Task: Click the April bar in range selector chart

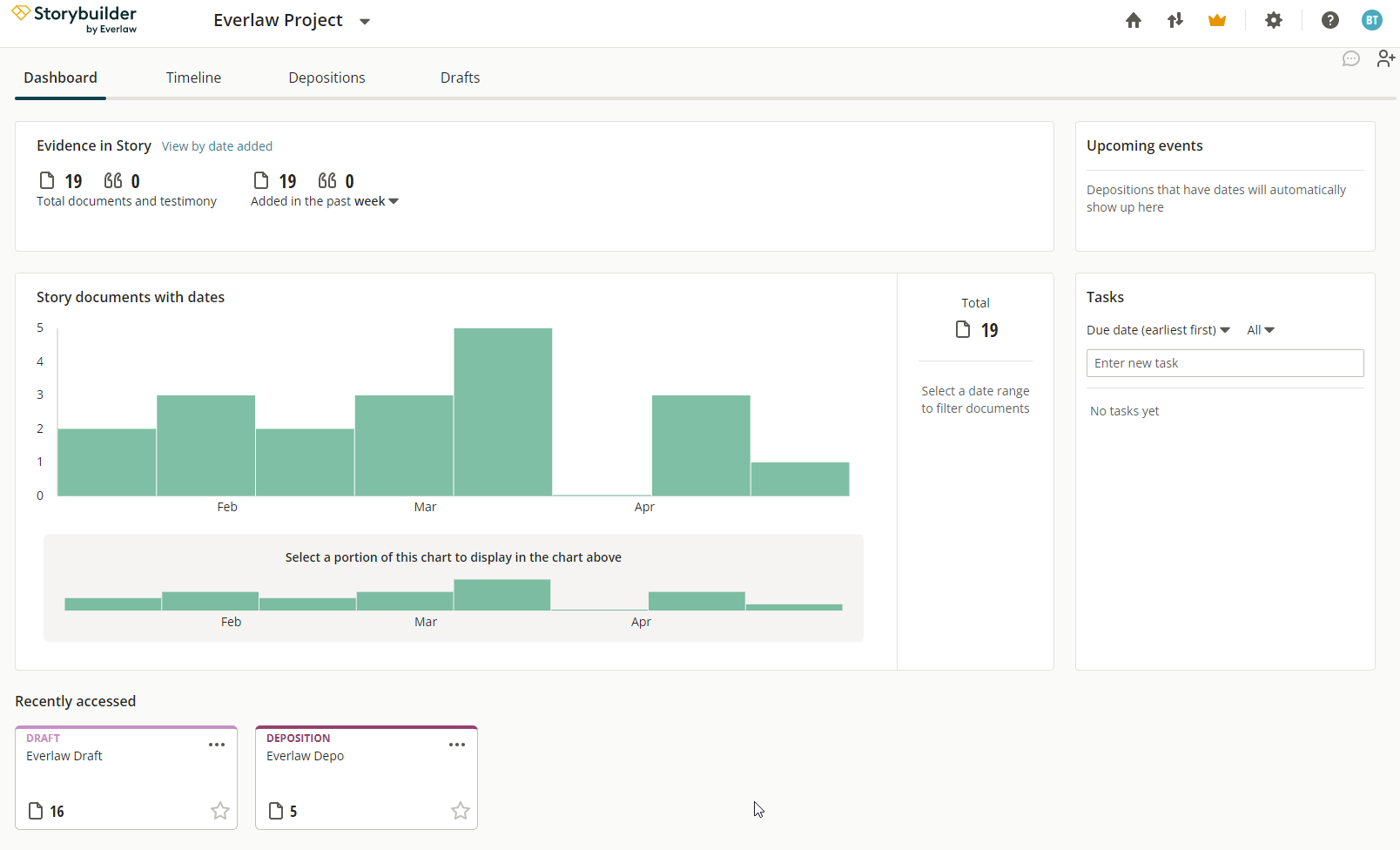Action: pyautogui.click(x=697, y=601)
